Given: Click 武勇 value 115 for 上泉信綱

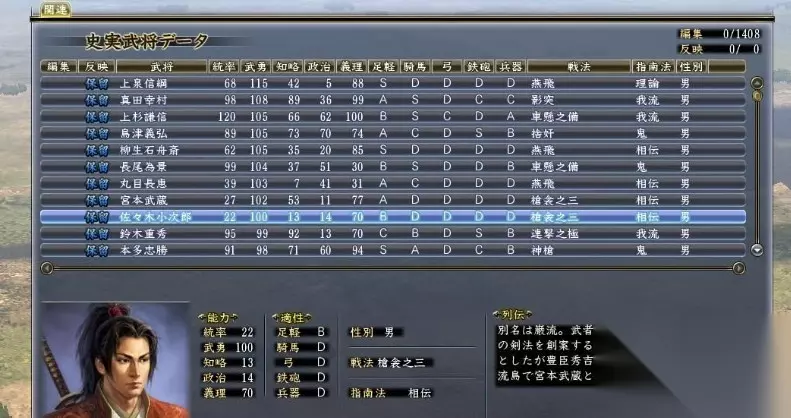Looking at the screenshot, I should pyautogui.click(x=259, y=83).
